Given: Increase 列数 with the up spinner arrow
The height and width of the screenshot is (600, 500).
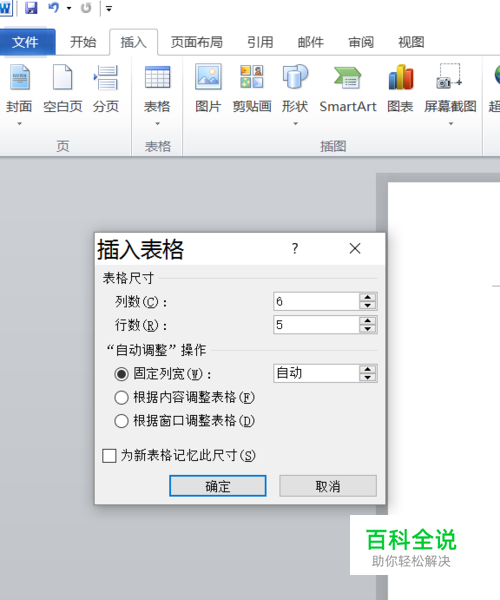Looking at the screenshot, I should 368,297.
